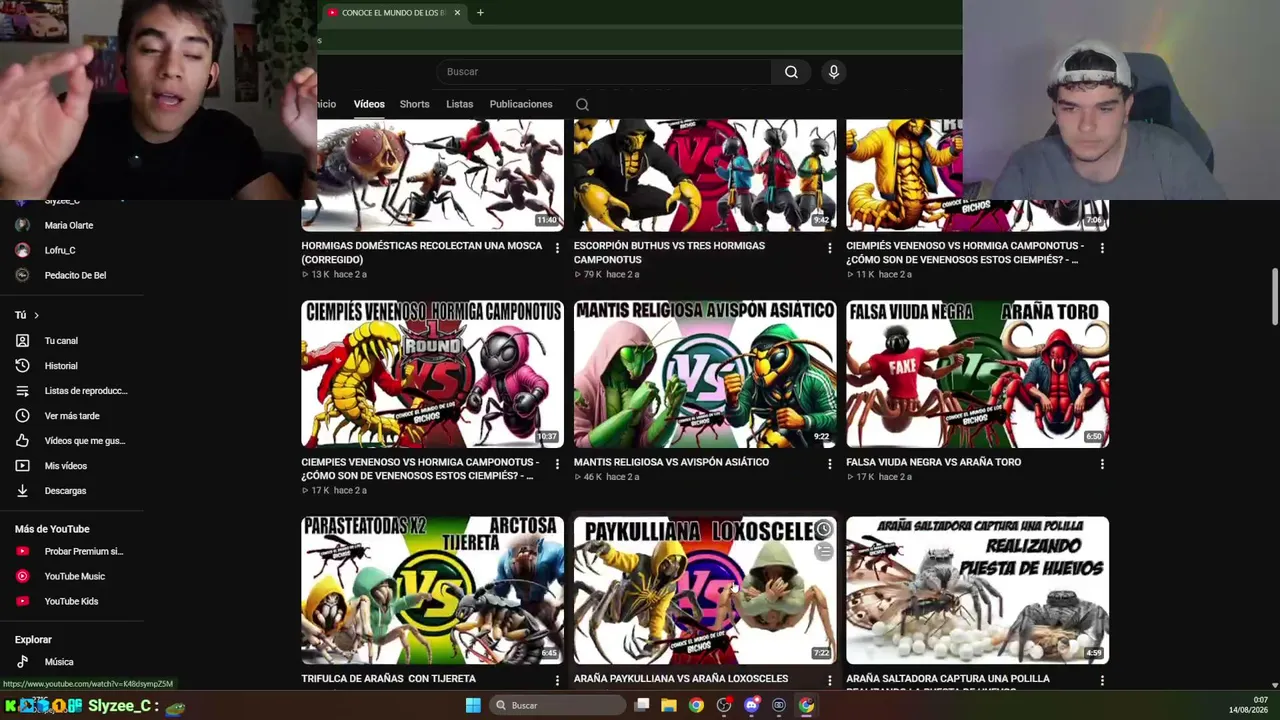Click the Más de YouTube heading
The height and width of the screenshot is (720, 1280).
pos(52,529)
